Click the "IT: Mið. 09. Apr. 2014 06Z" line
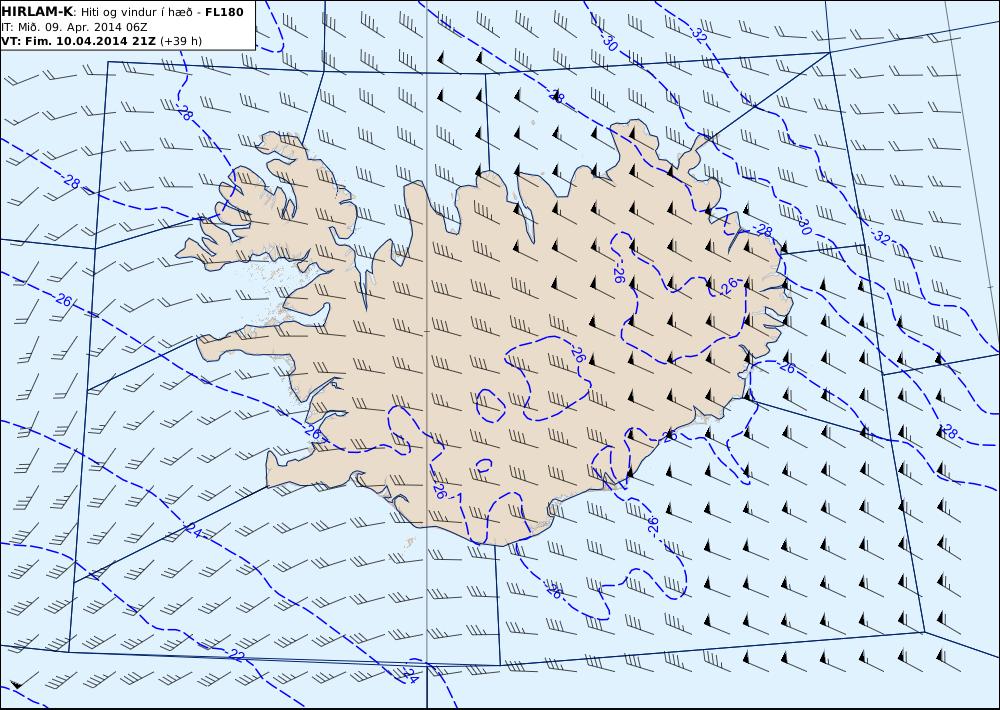The width and height of the screenshot is (1000, 710). (x=75, y=27)
